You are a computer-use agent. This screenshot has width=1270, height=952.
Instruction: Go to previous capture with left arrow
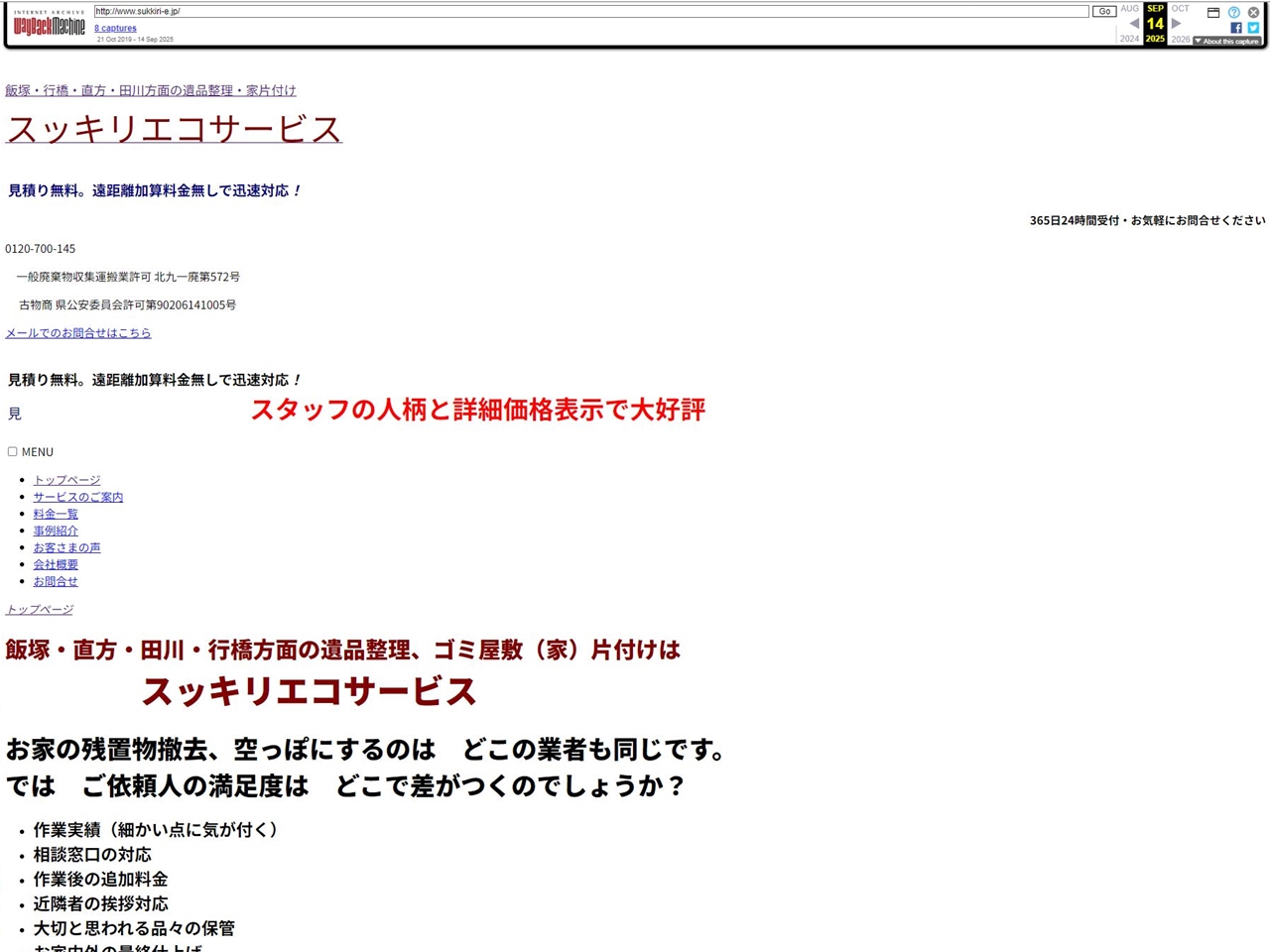(x=1134, y=24)
